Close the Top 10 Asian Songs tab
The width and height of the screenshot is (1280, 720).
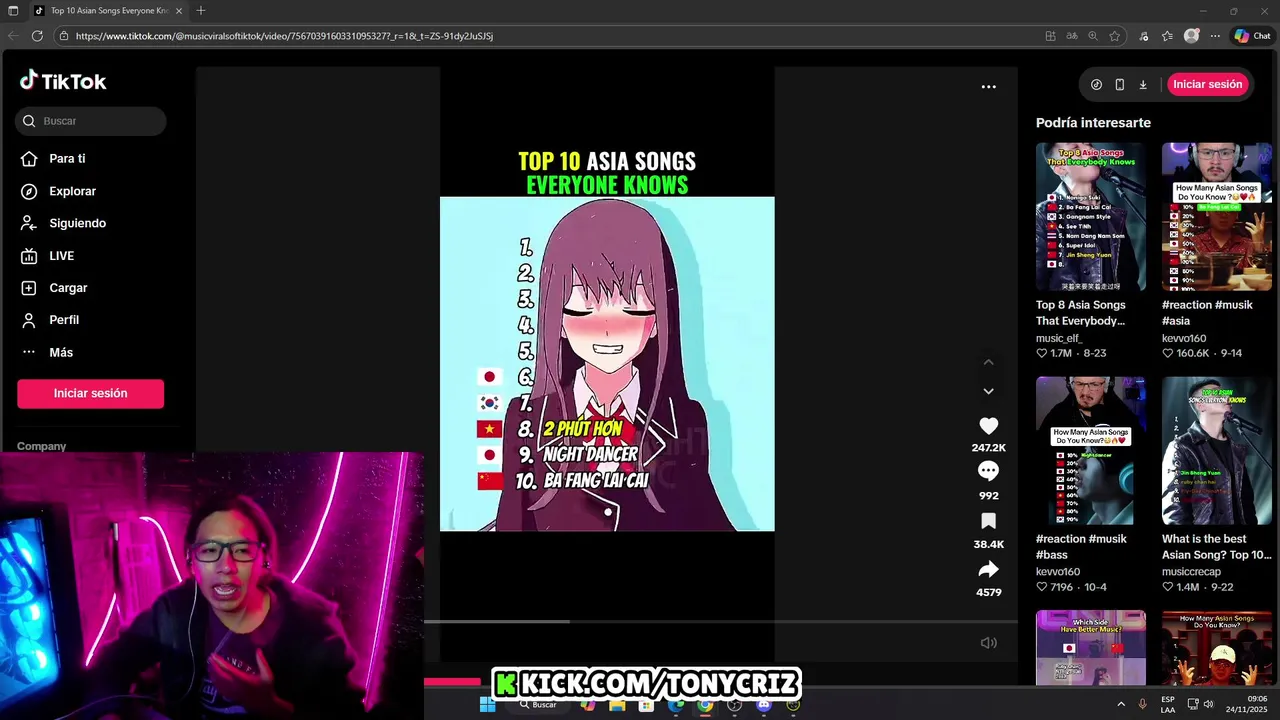[179, 11]
